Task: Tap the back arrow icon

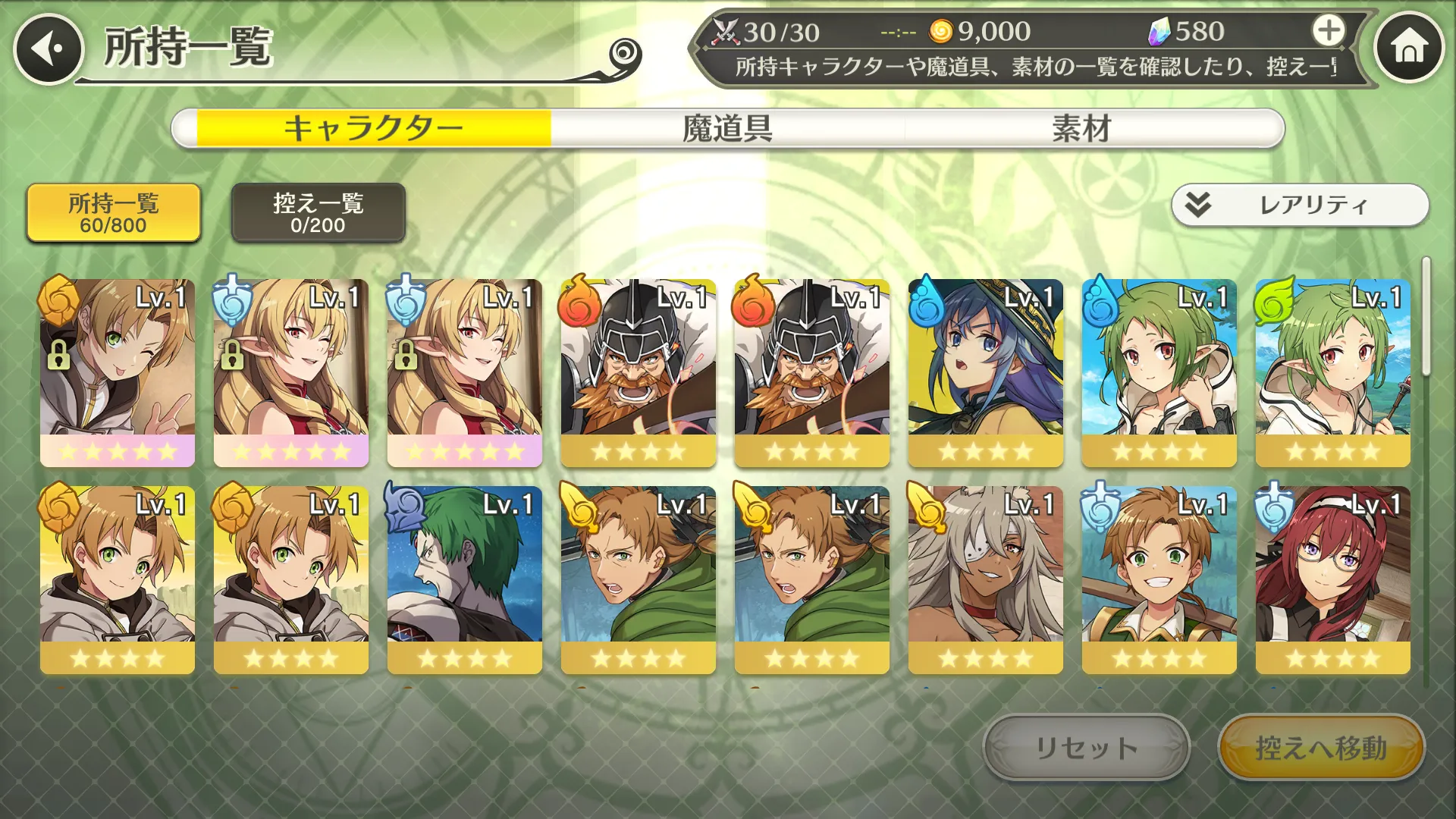Action: click(x=49, y=49)
